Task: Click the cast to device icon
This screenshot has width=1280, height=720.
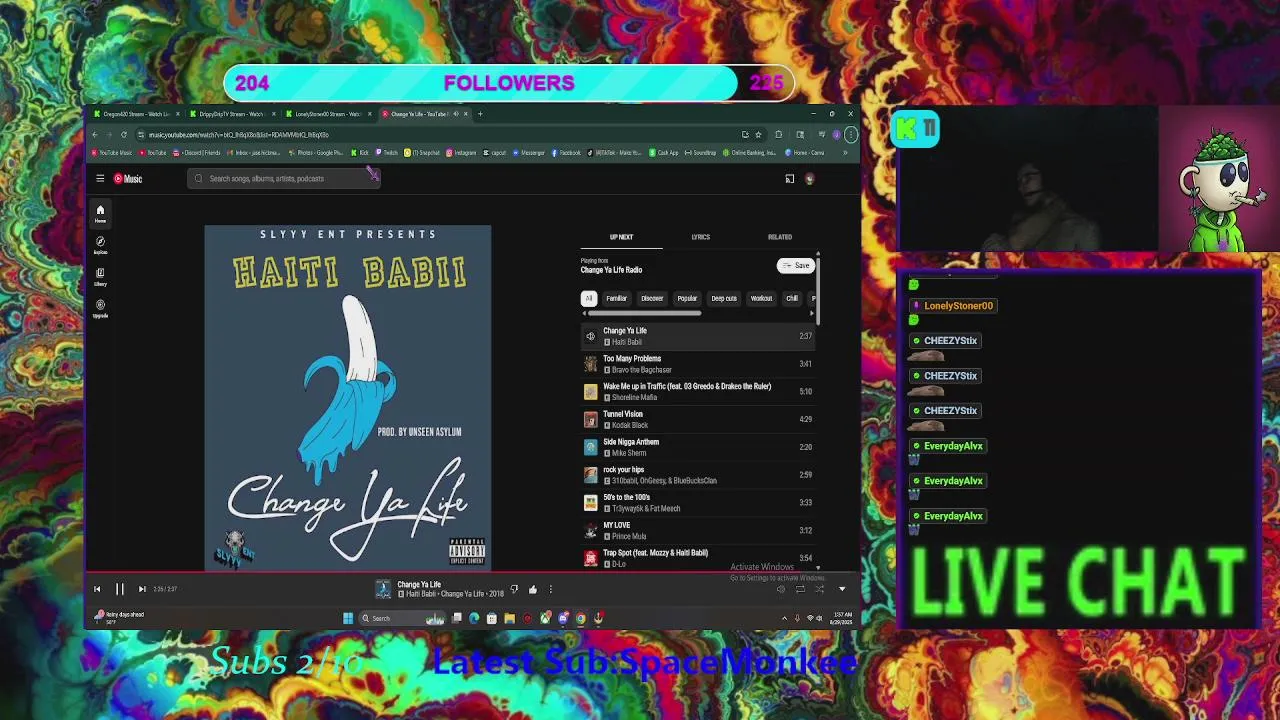Action: [789, 179]
